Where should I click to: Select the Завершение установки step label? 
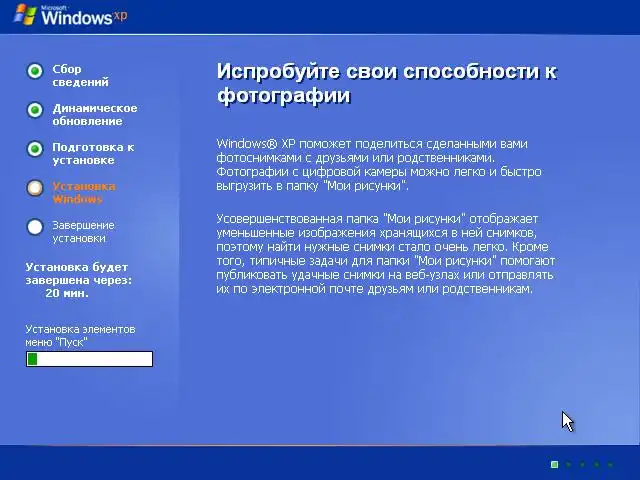click(x=83, y=231)
